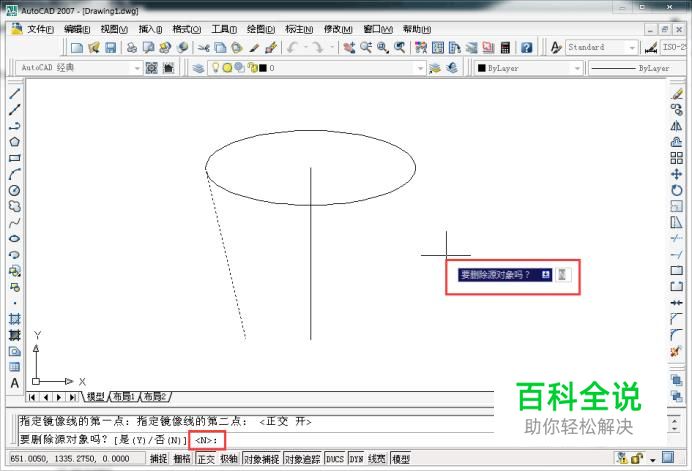Toggle the DYN dynamic input
The height and width of the screenshot is (471, 692).
[356, 459]
